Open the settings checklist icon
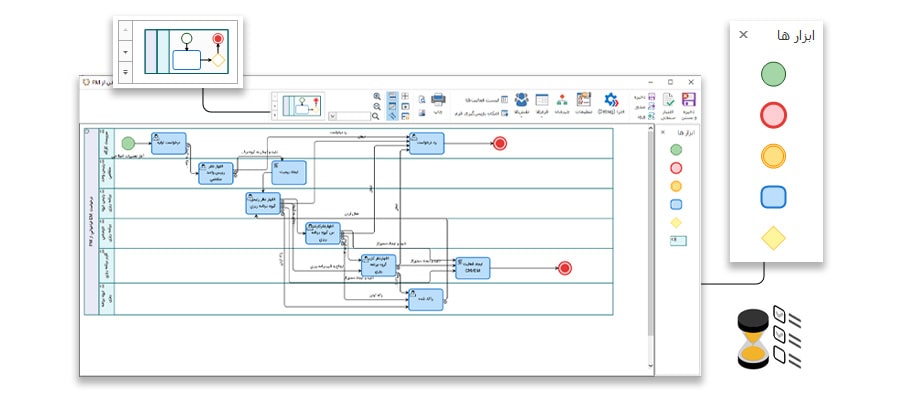Screen dimensions: 900x400 pyautogui.click(x=583, y=99)
